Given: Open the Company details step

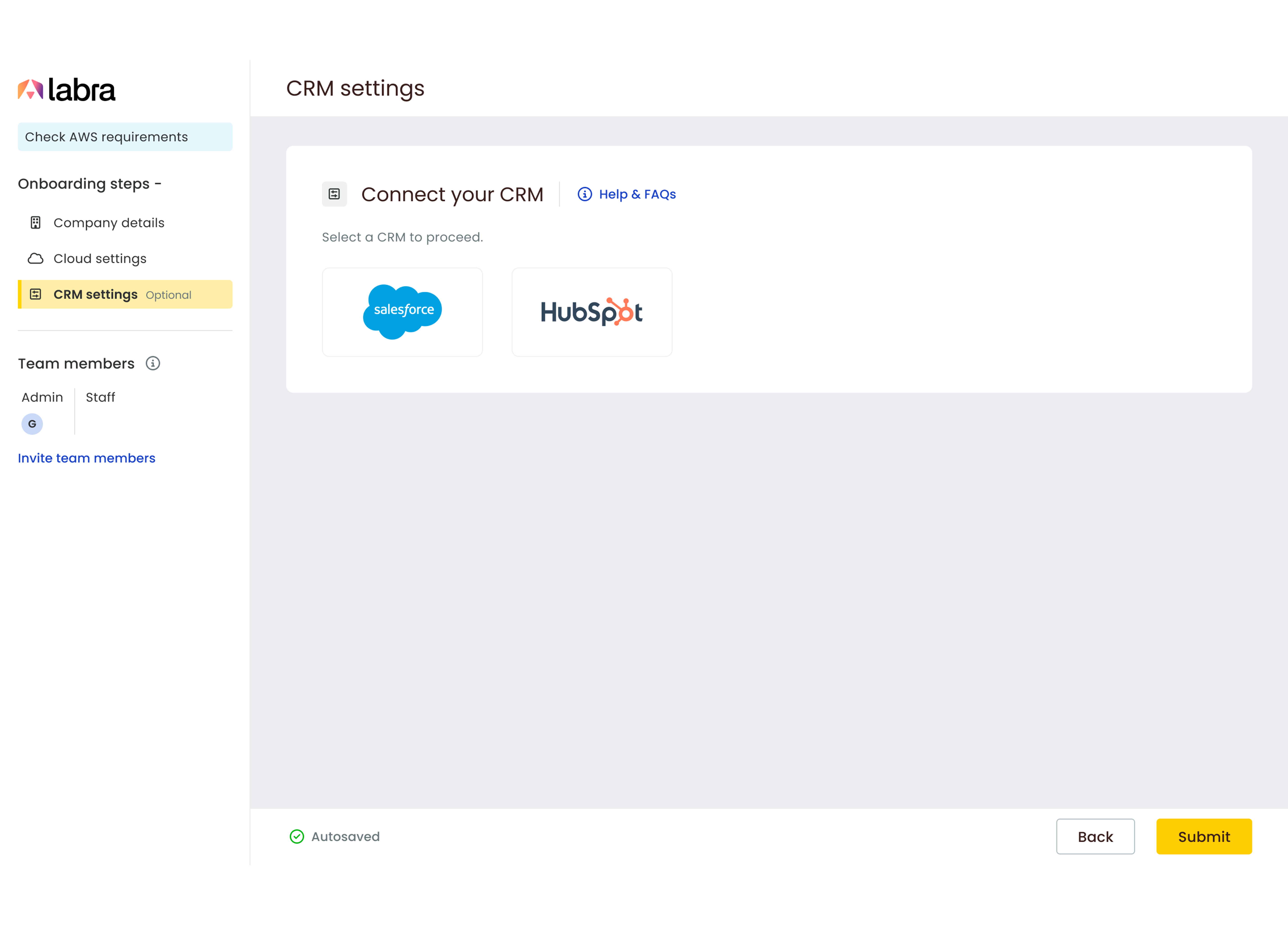Looking at the screenshot, I should (109, 223).
